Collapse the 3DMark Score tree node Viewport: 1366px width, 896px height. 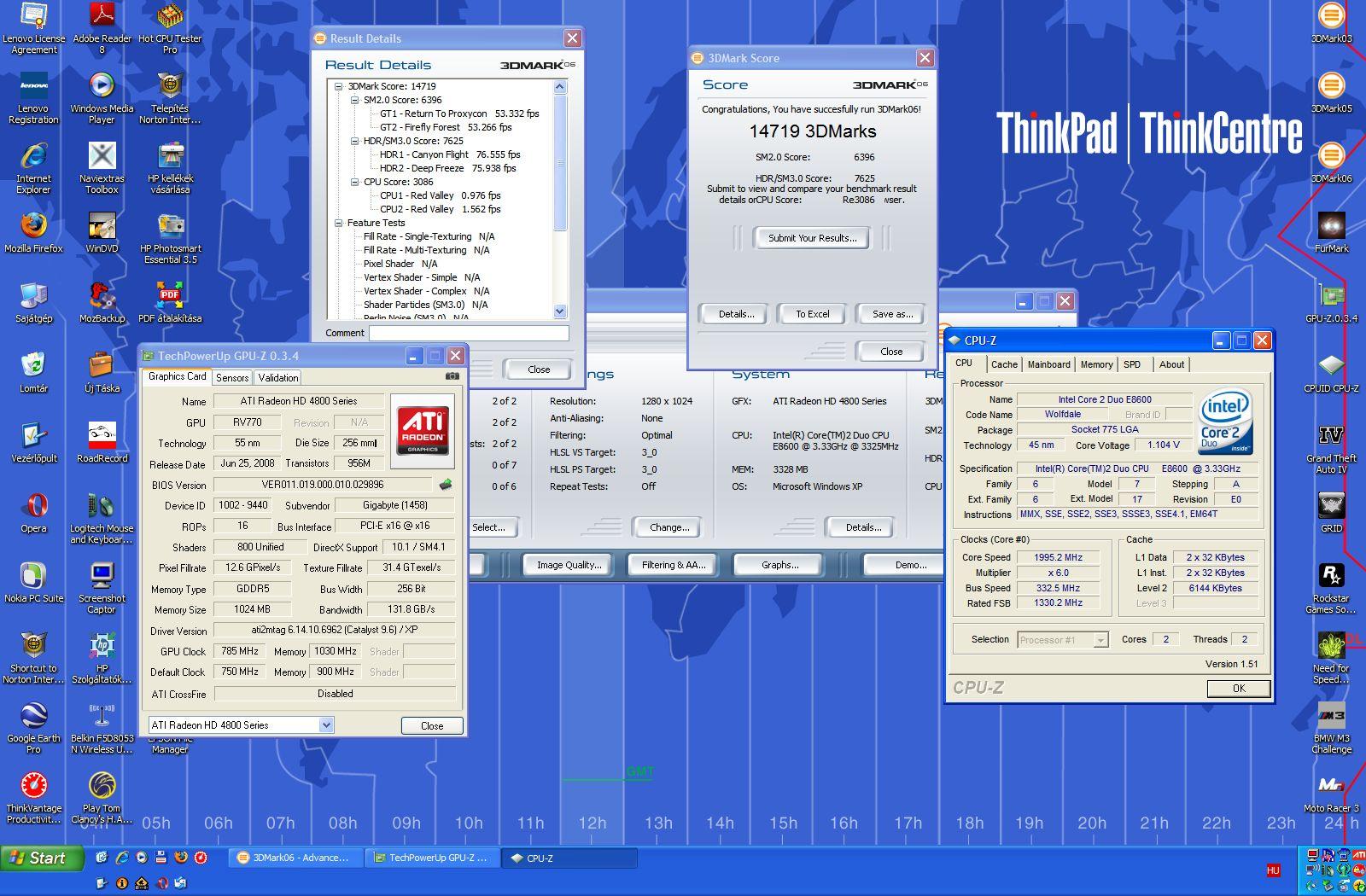click(x=338, y=86)
